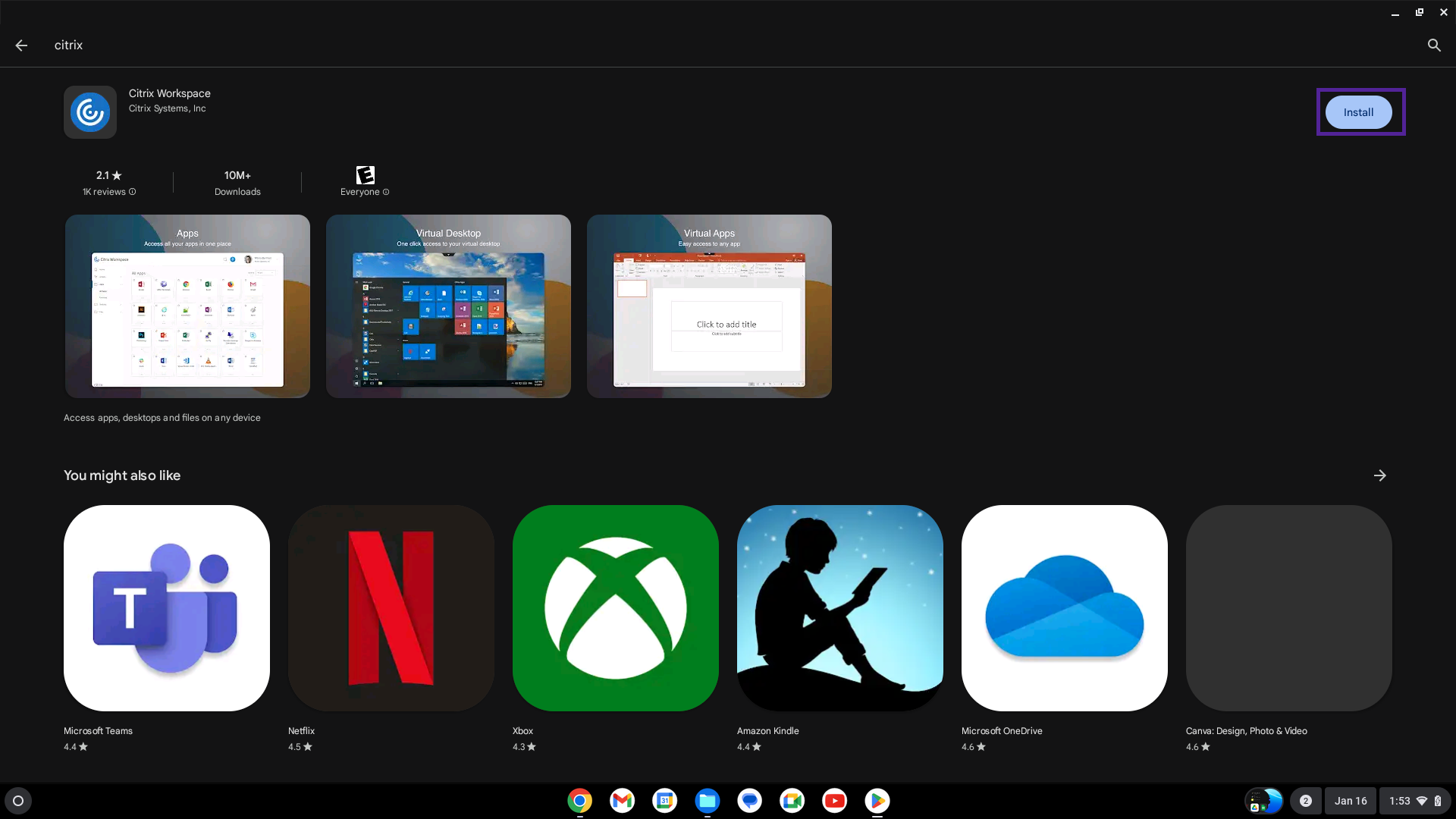This screenshot has height=819, width=1456.
Task: Open the ChromeOS launcher button
Action: click(18, 801)
